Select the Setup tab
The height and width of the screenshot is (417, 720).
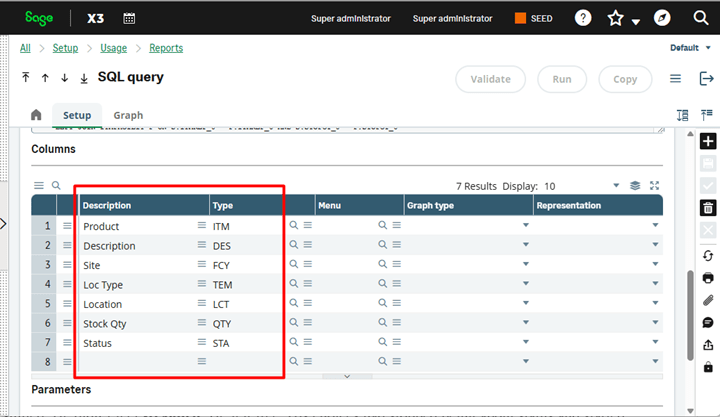77,115
